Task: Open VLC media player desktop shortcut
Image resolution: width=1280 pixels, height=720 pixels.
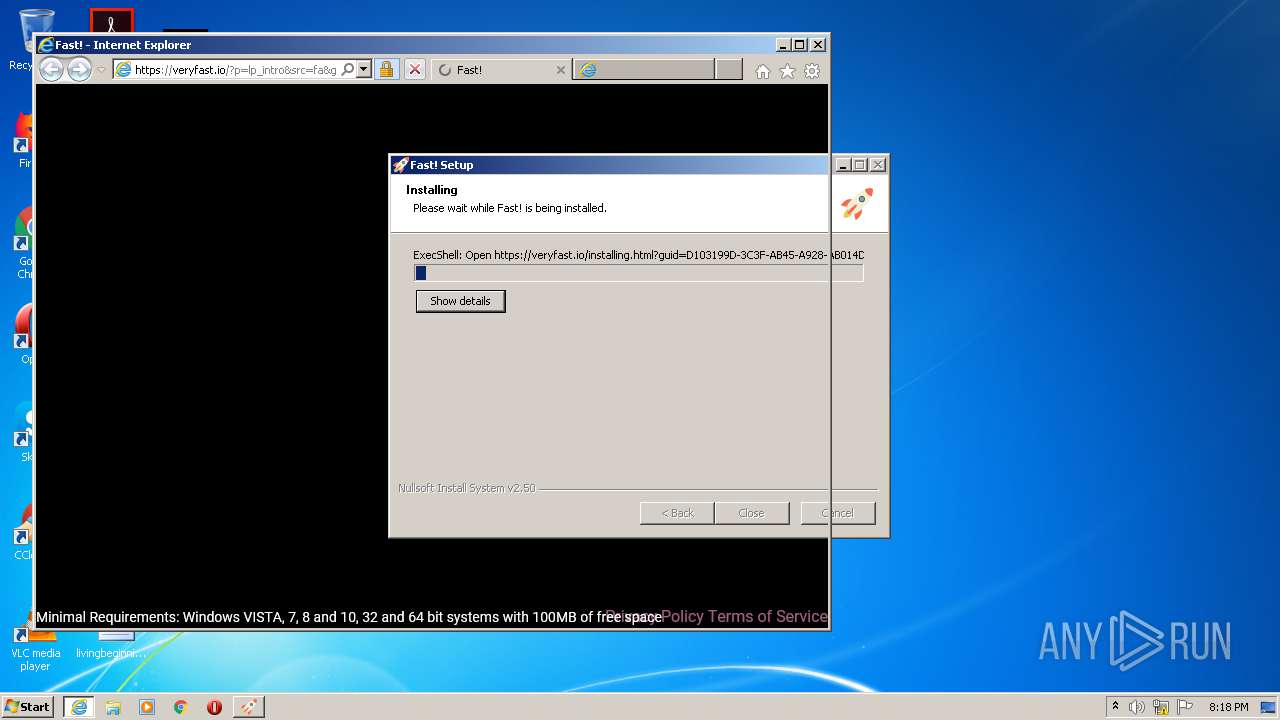Action: 34,644
